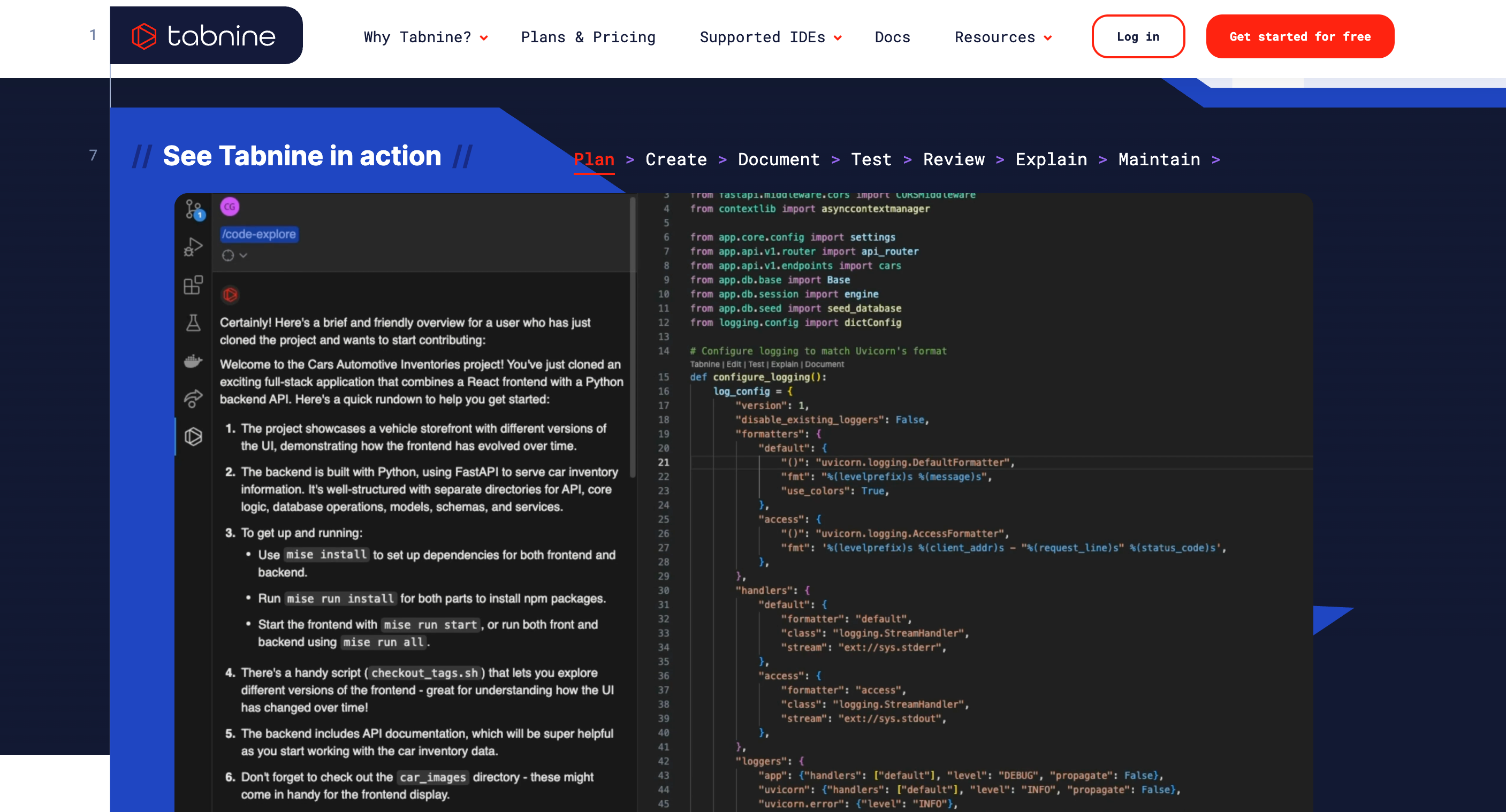Click the Live Share arrow icon

[x=194, y=399]
